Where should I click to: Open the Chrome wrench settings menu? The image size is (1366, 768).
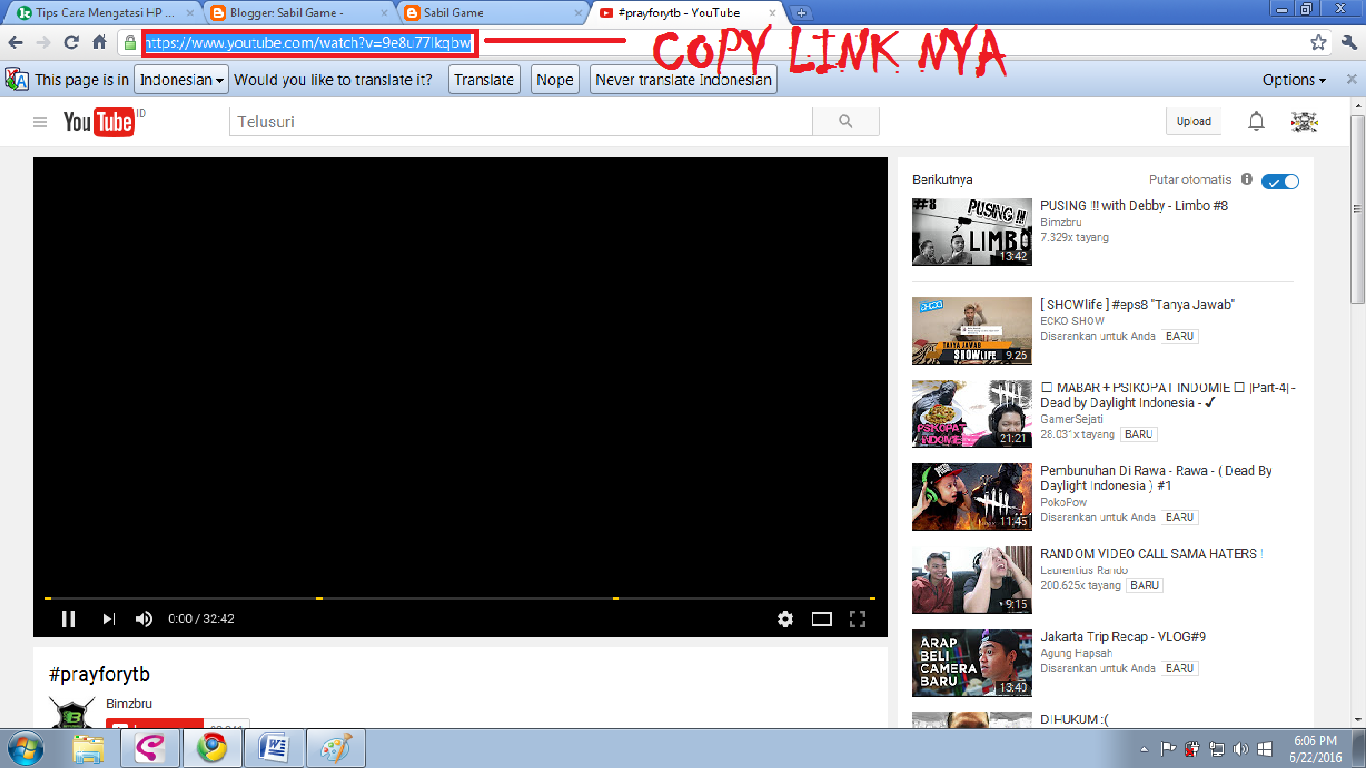(1349, 43)
